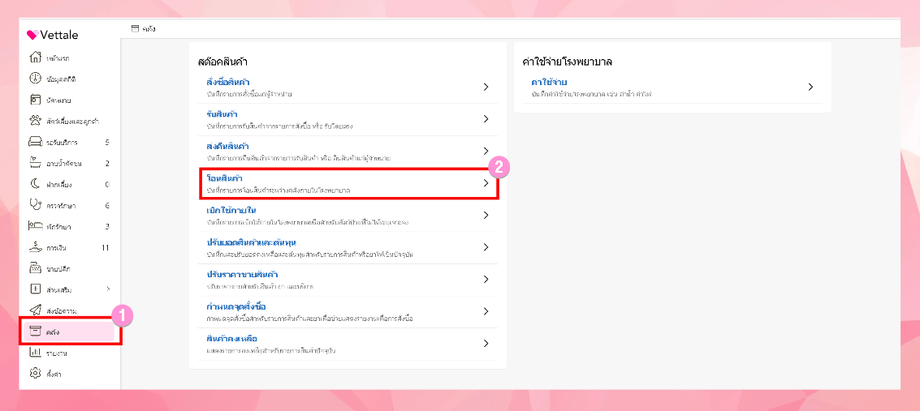Open the cash register retail icon
920x411 pixels.
pos(35,268)
